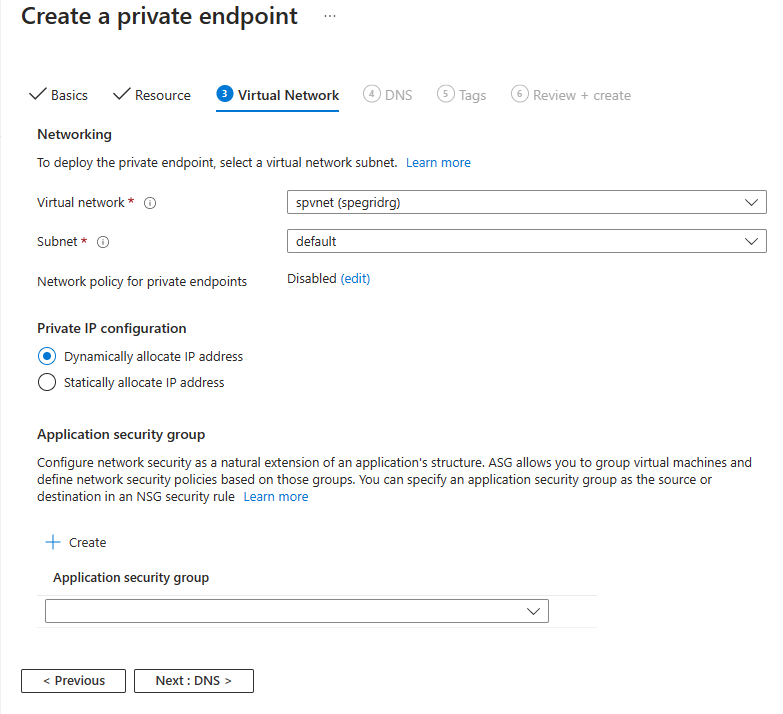Open Learn more link under Networking
The width and height of the screenshot is (783, 714).
pyautogui.click(x=438, y=162)
